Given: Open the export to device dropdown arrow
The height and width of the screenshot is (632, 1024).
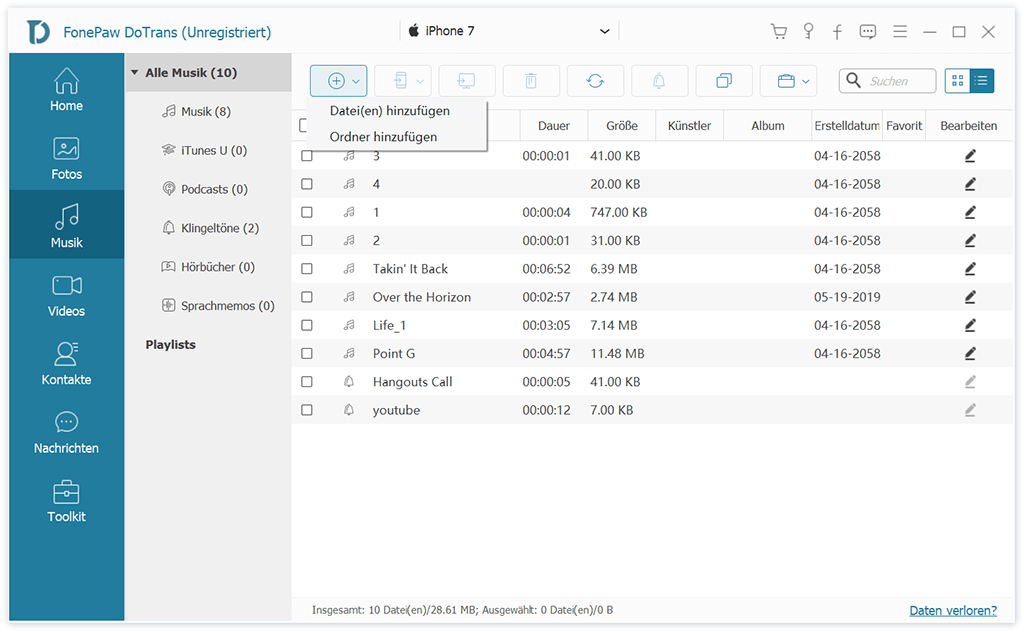Looking at the screenshot, I should (420, 82).
